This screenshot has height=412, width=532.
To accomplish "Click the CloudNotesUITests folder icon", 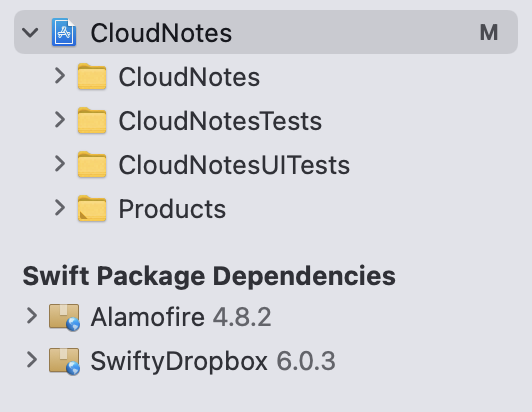I will [92, 165].
